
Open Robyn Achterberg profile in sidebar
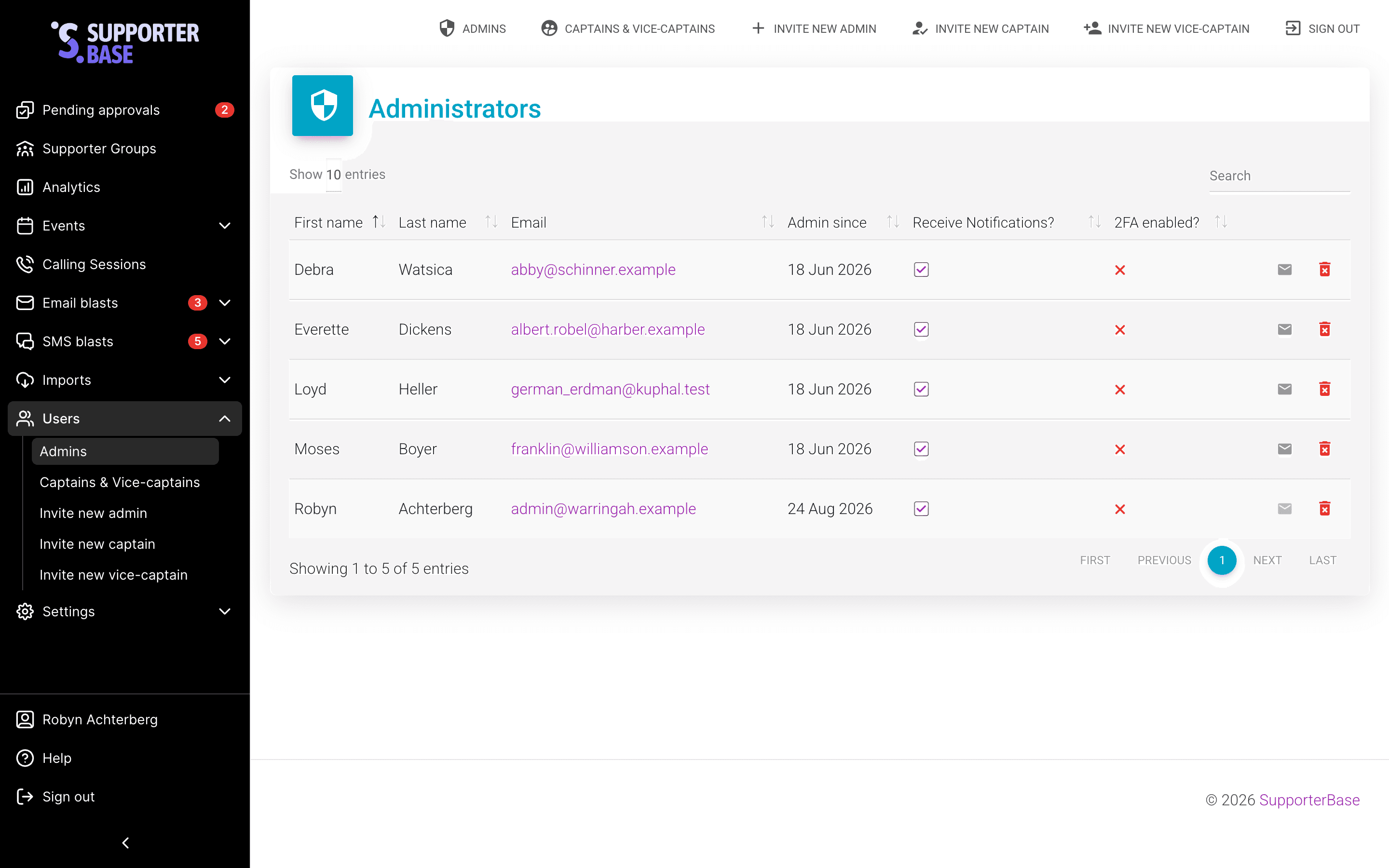coord(124,719)
